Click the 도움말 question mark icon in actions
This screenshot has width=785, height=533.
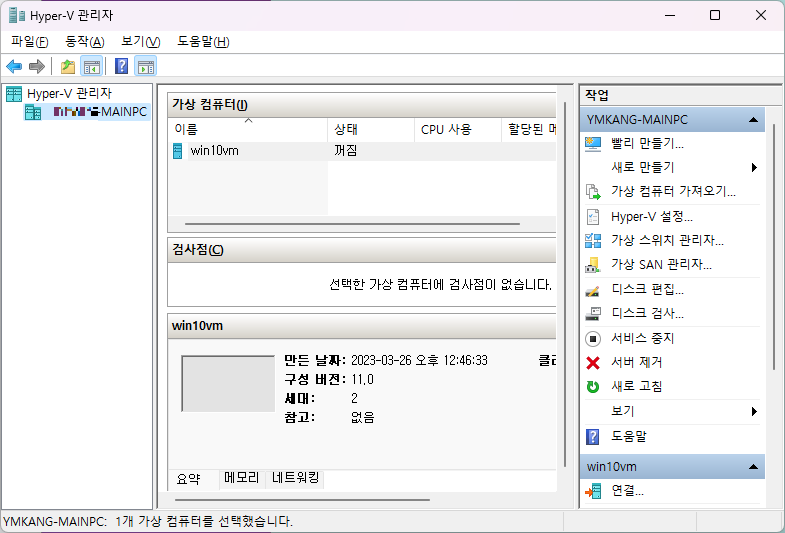(x=593, y=436)
